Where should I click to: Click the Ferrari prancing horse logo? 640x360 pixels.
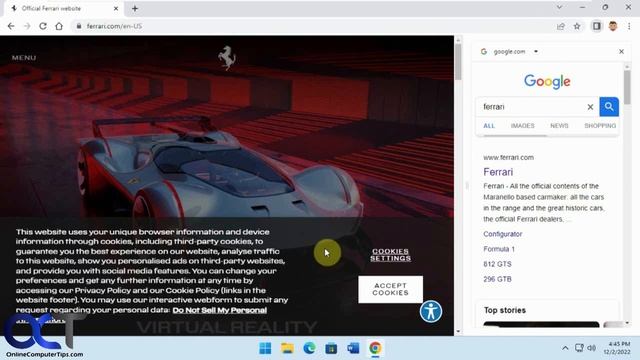pos(227,58)
